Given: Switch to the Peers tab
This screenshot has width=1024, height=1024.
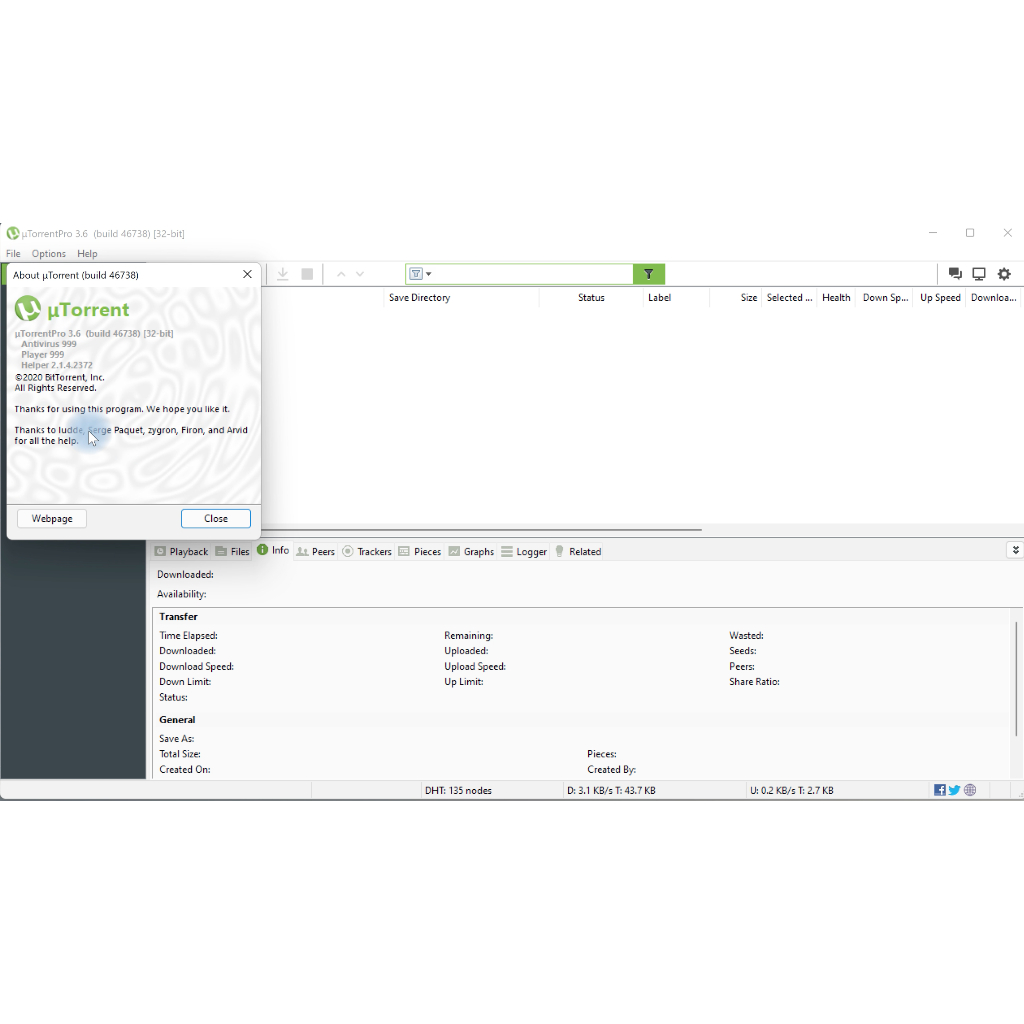Looking at the screenshot, I should 316,552.
